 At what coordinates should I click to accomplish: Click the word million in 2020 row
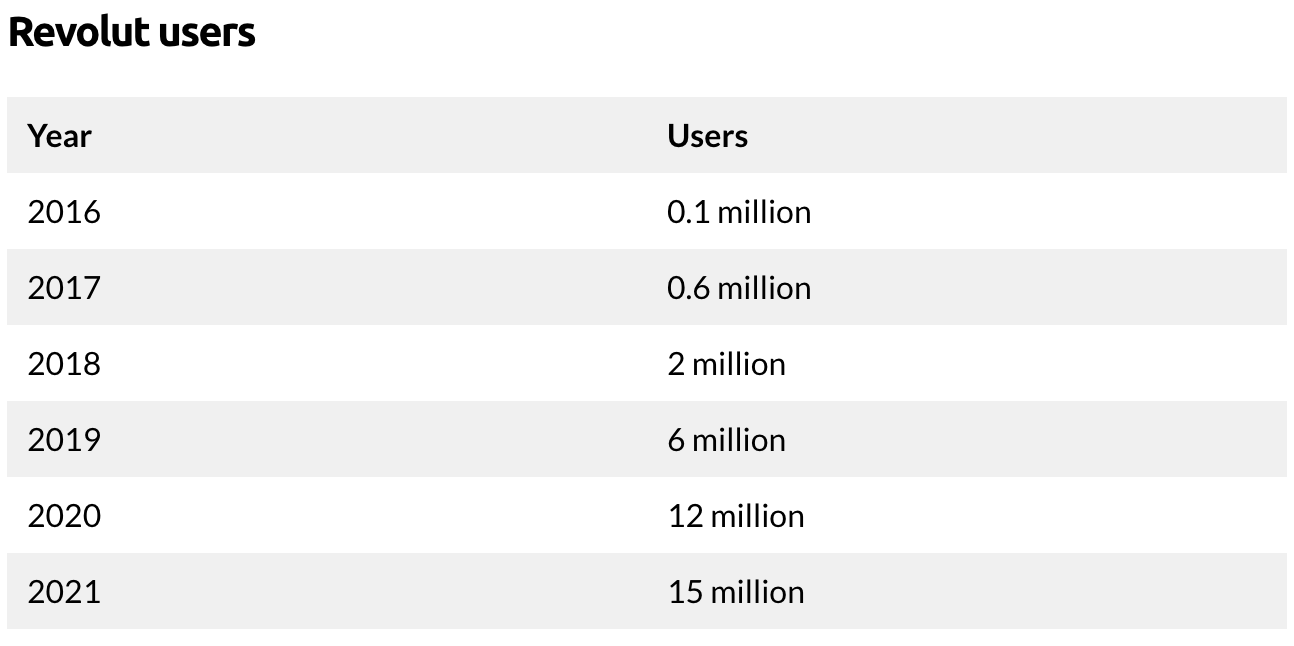point(758,516)
